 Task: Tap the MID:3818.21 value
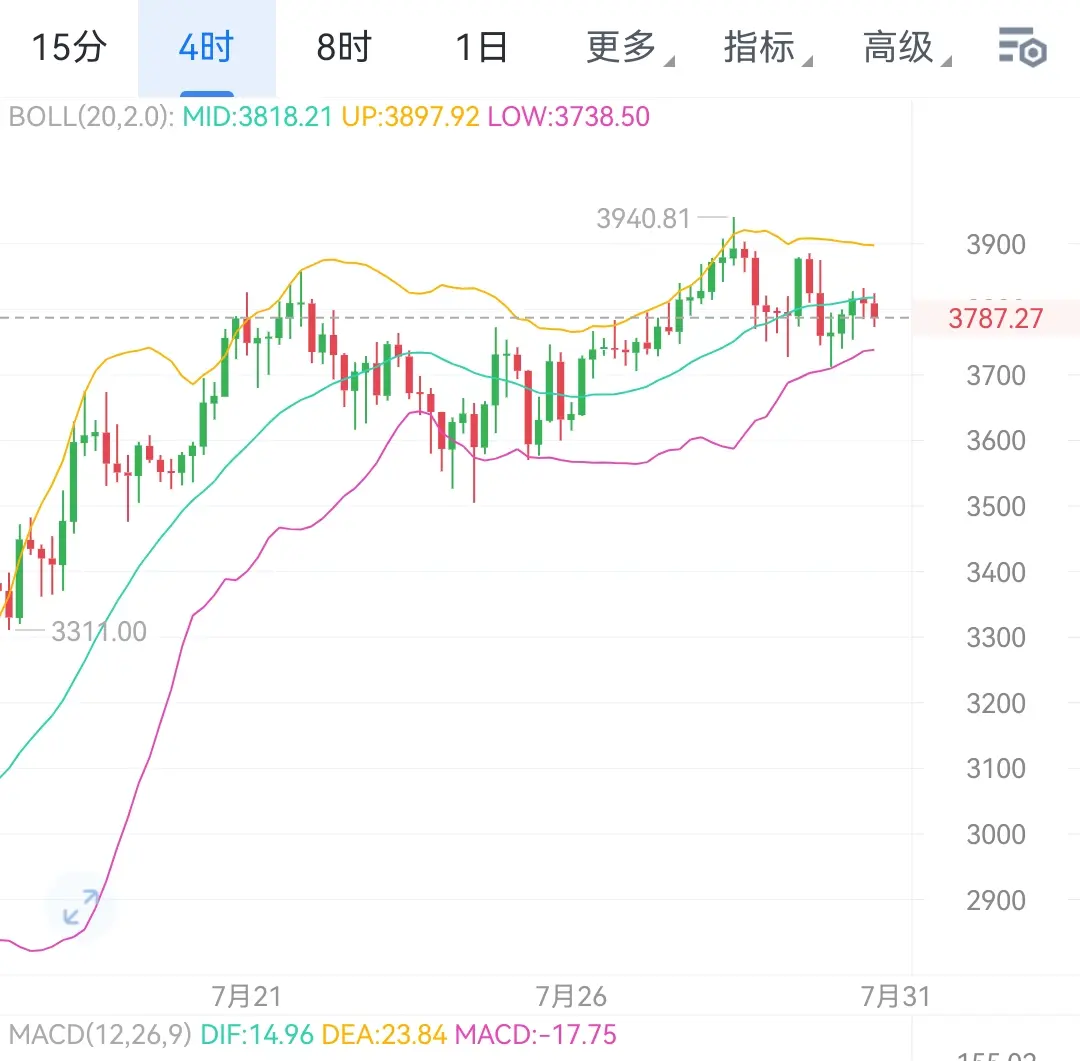pyautogui.click(x=258, y=116)
